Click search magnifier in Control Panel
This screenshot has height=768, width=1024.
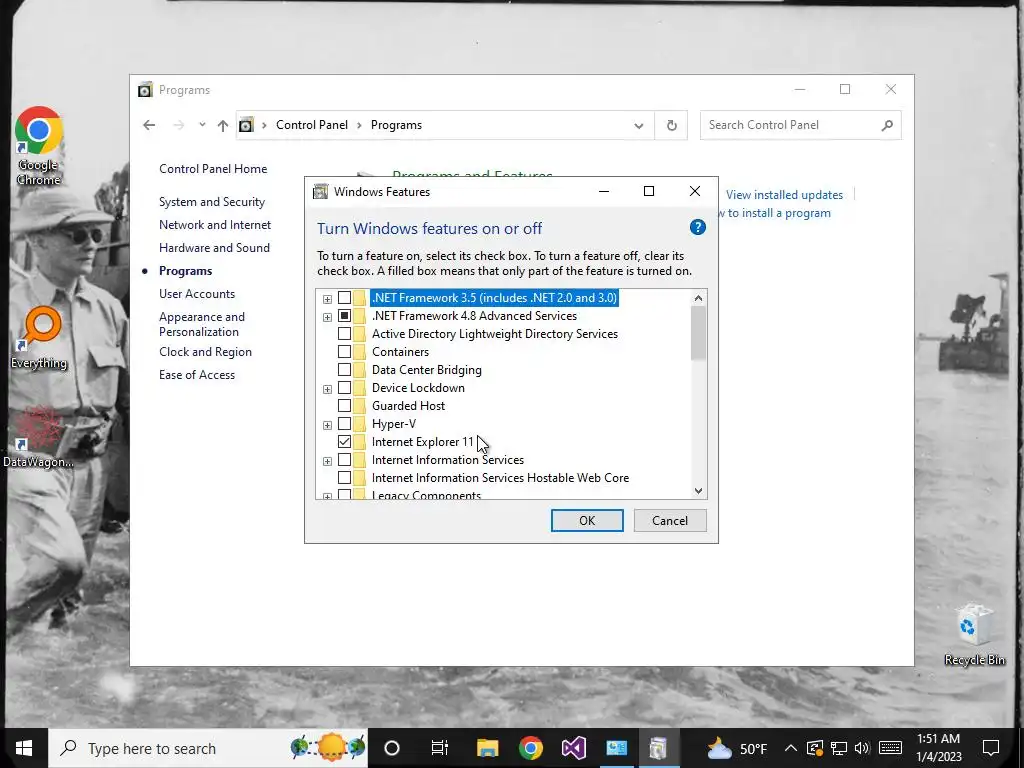(x=887, y=125)
